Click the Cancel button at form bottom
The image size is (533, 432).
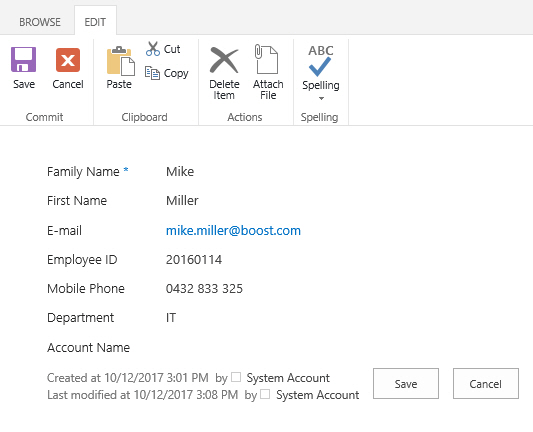pyautogui.click(x=486, y=383)
